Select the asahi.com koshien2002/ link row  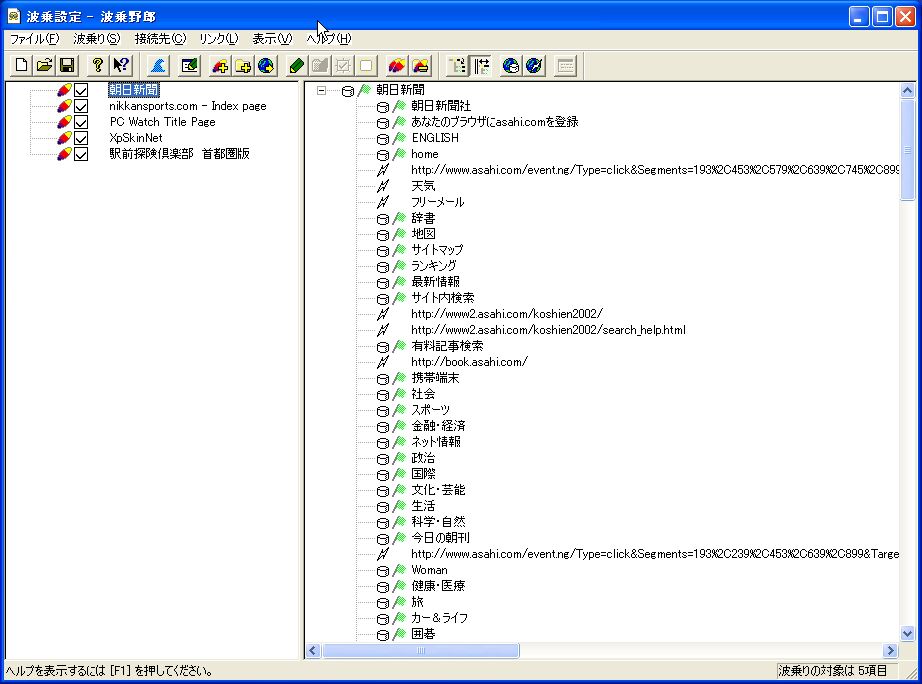(x=507, y=314)
